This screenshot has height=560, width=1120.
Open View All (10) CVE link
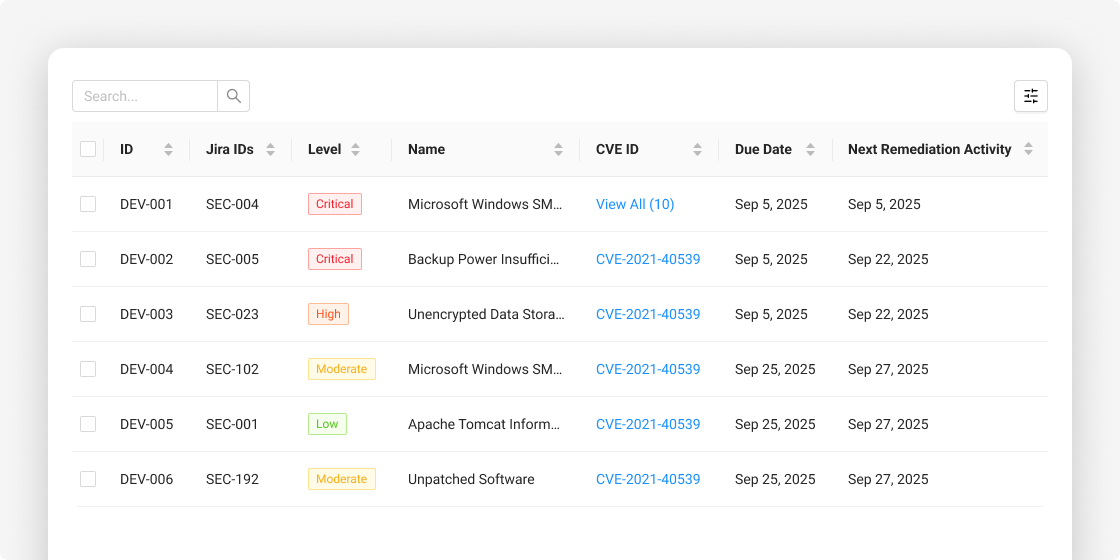(x=635, y=204)
